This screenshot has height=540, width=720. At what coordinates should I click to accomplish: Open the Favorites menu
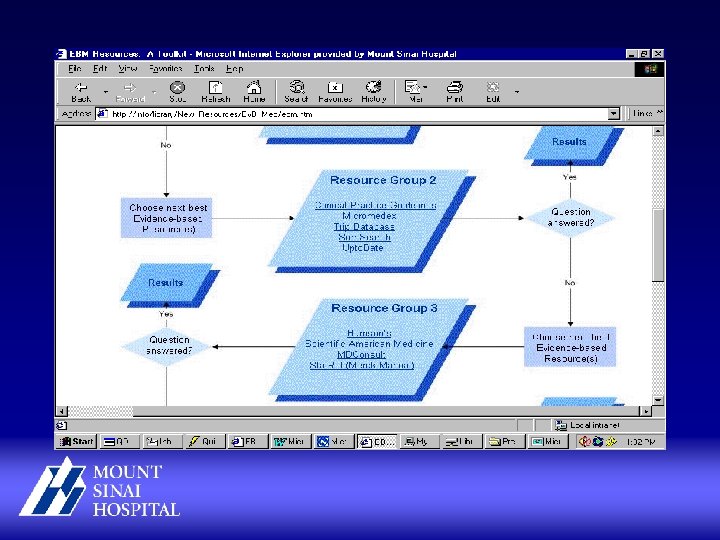pos(165,69)
